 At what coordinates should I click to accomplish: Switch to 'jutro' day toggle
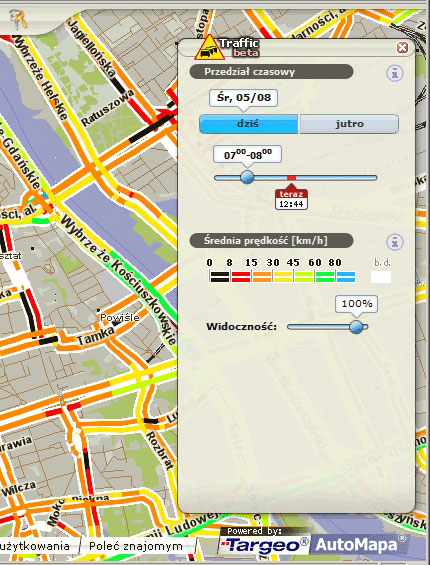tap(349, 124)
